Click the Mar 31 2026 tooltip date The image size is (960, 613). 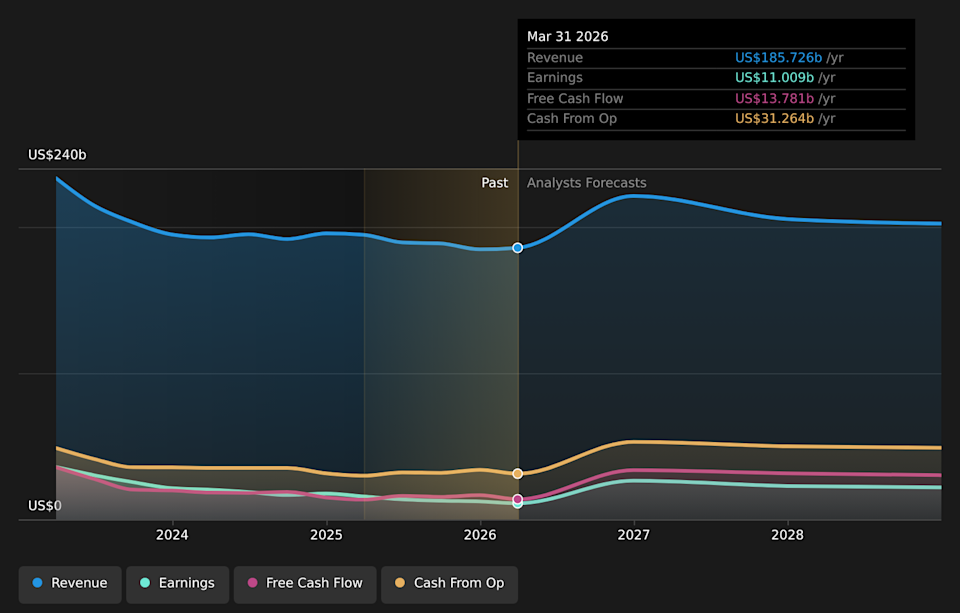tap(568, 37)
